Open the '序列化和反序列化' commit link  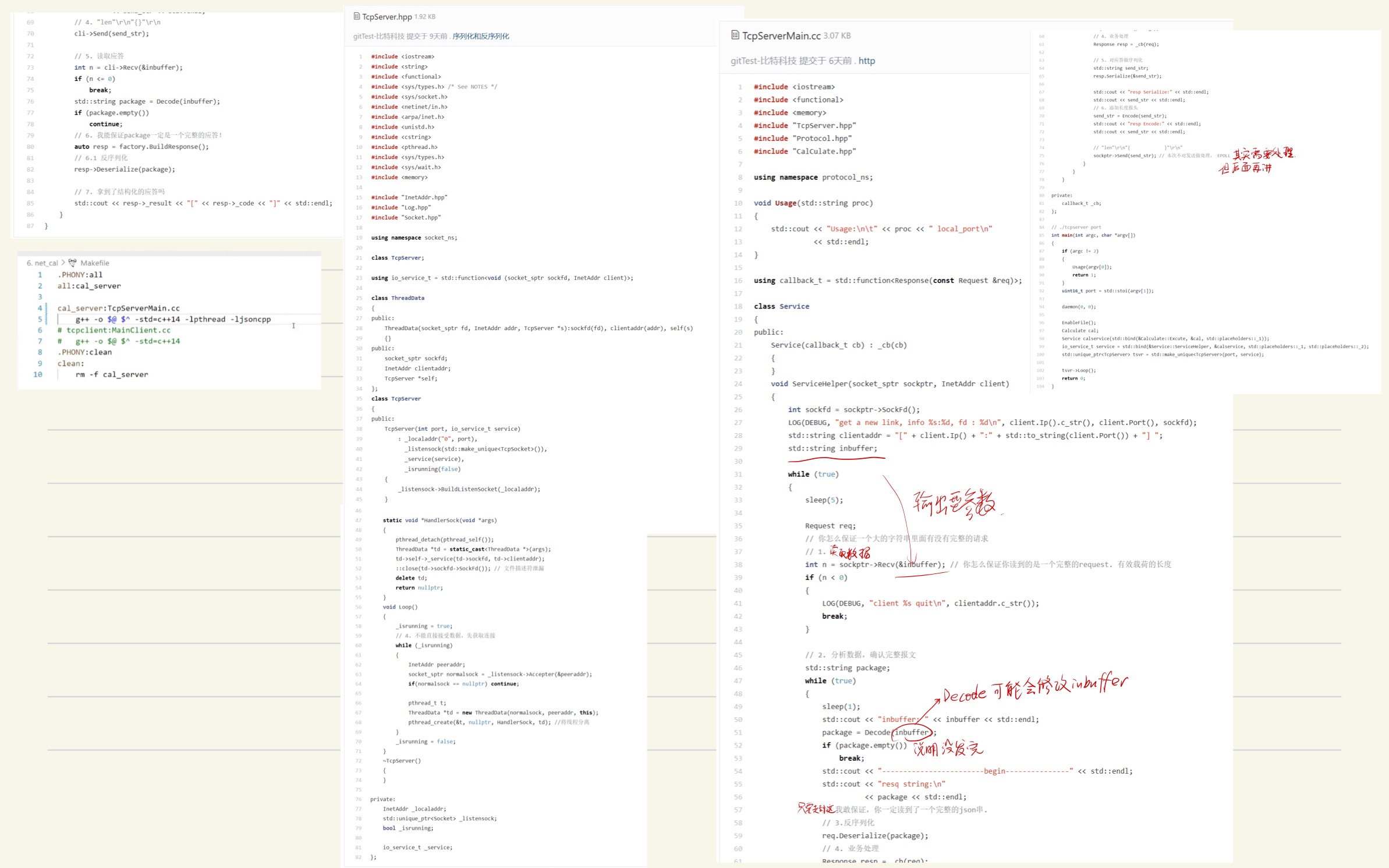click(x=480, y=36)
